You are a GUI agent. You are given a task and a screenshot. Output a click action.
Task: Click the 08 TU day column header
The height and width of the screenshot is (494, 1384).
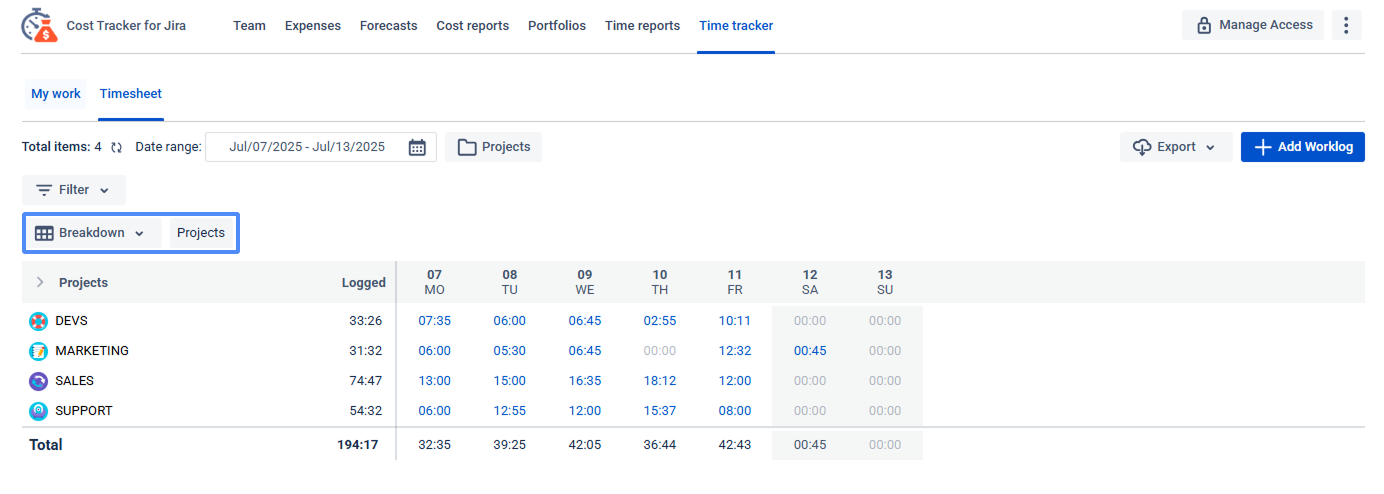[510, 283]
